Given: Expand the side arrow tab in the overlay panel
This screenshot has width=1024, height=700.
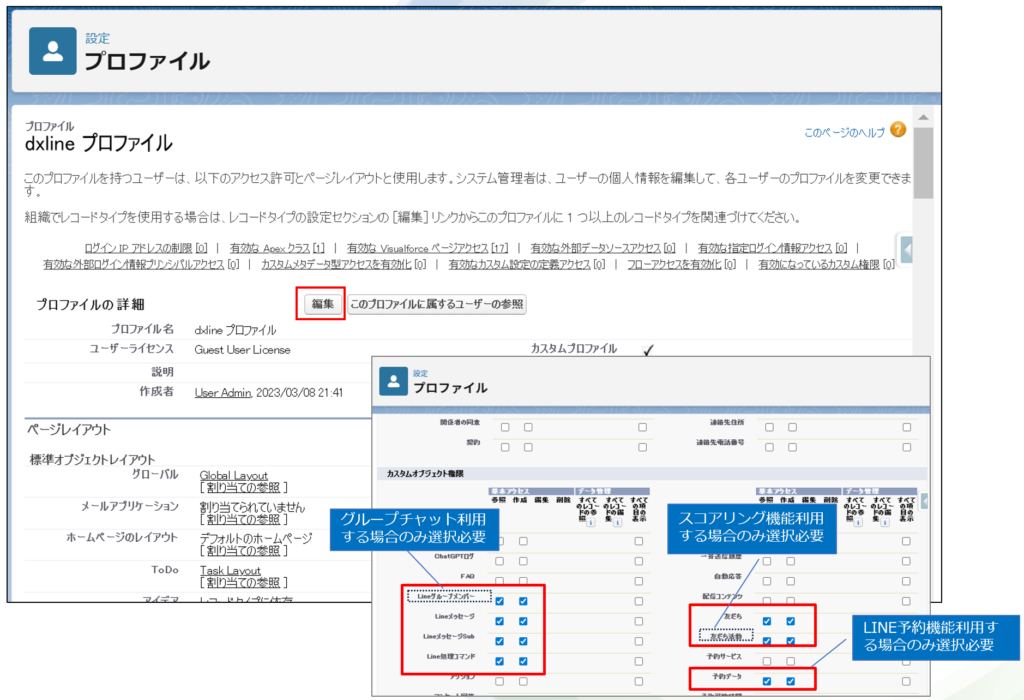Looking at the screenshot, I should [925, 500].
